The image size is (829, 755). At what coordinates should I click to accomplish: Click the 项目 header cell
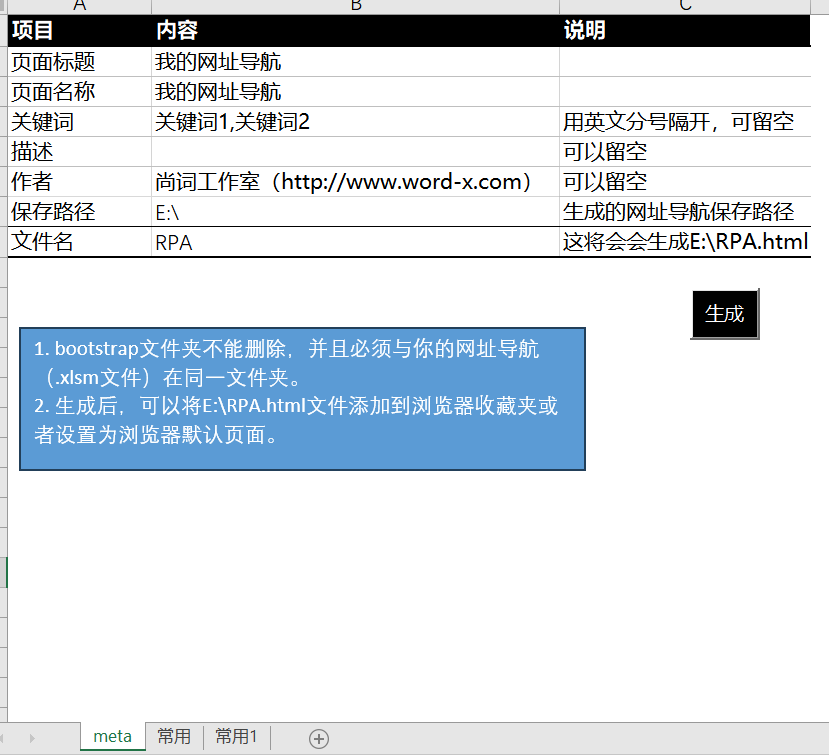(80, 31)
